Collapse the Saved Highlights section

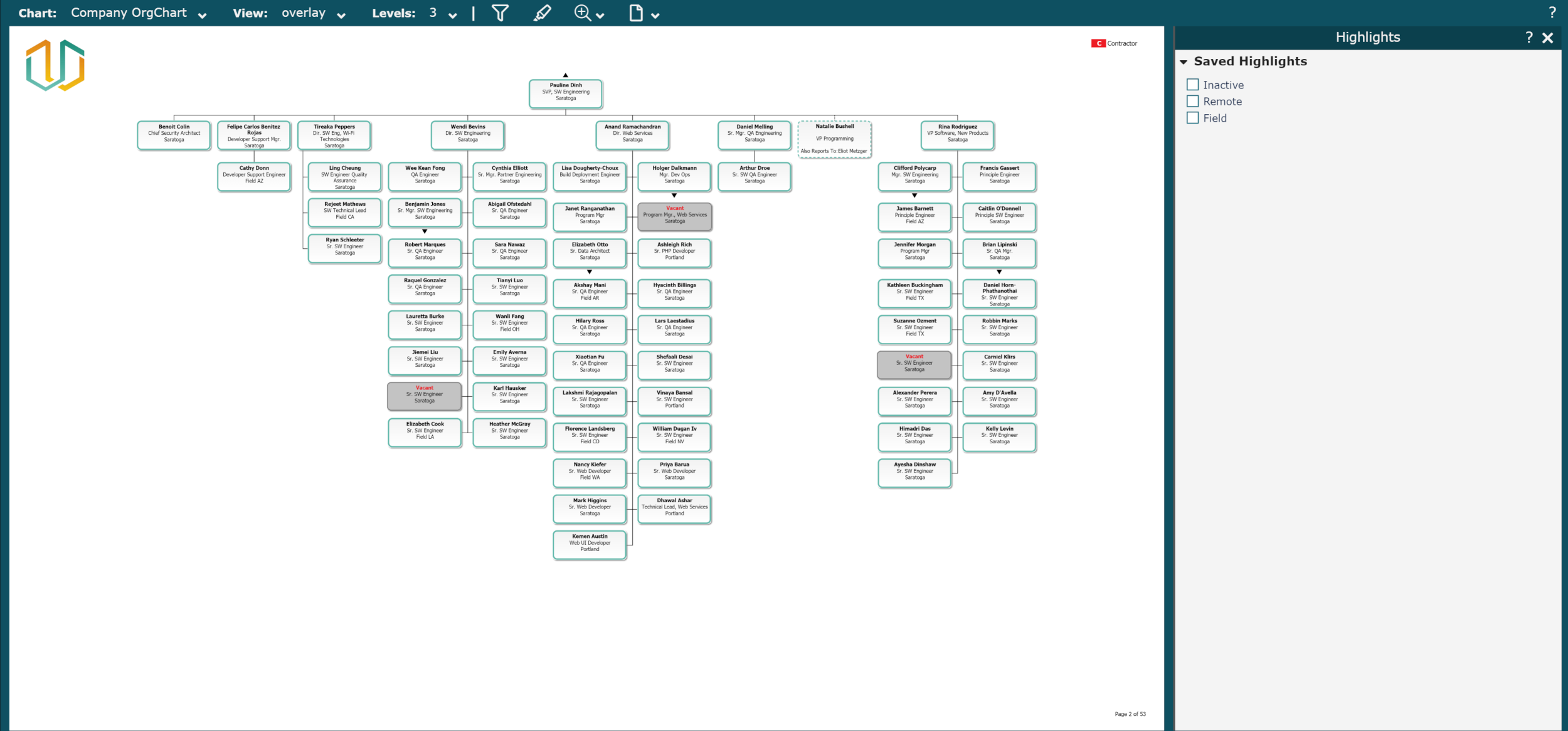[x=1184, y=62]
